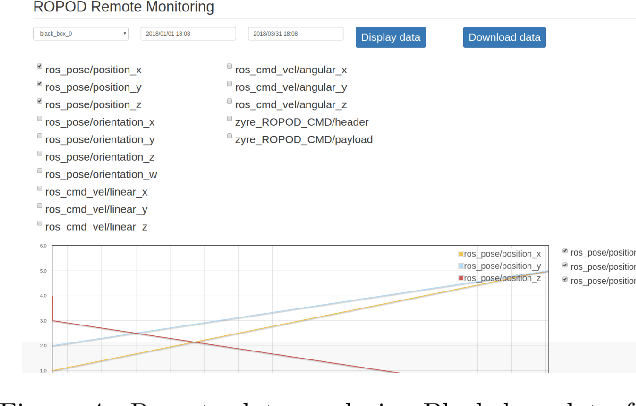Click the Download data button
Image resolution: width=636 pixels, height=406 pixels.
[x=504, y=37]
